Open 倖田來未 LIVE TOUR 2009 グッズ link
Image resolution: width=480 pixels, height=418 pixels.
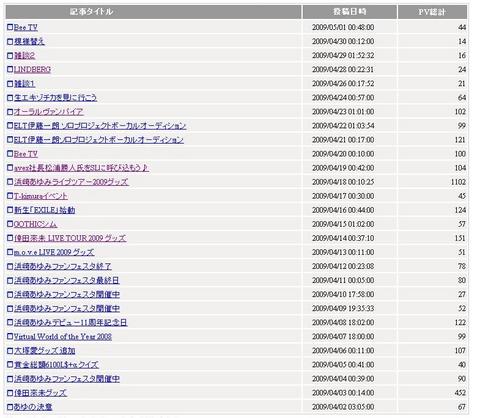tap(70, 238)
